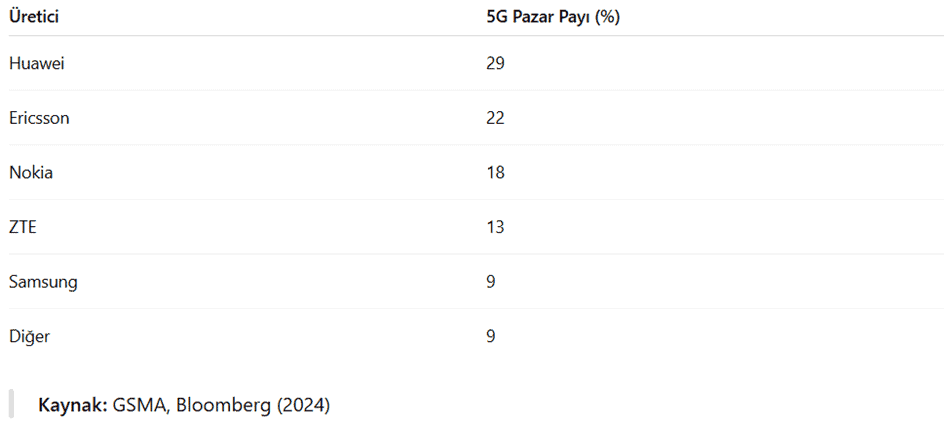Image resolution: width=945 pixels, height=427 pixels.
Task: Click the year (2024) in source note
Action: tap(304, 405)
